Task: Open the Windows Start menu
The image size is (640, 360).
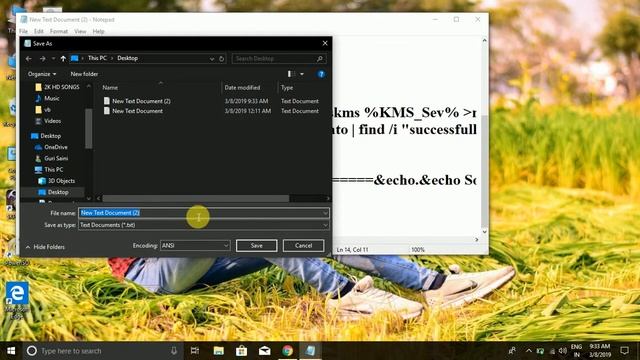Action: 11,351
